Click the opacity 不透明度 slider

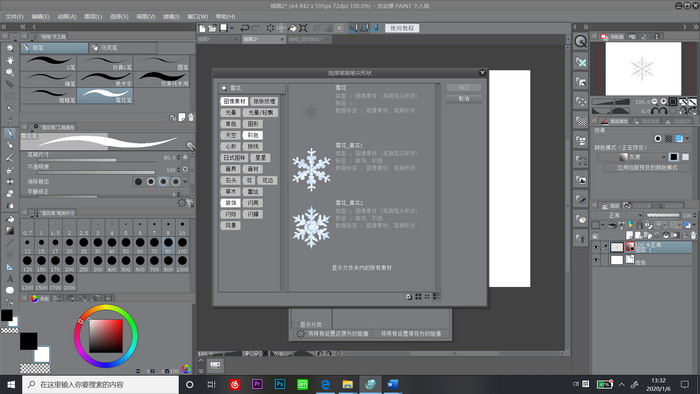96,172
